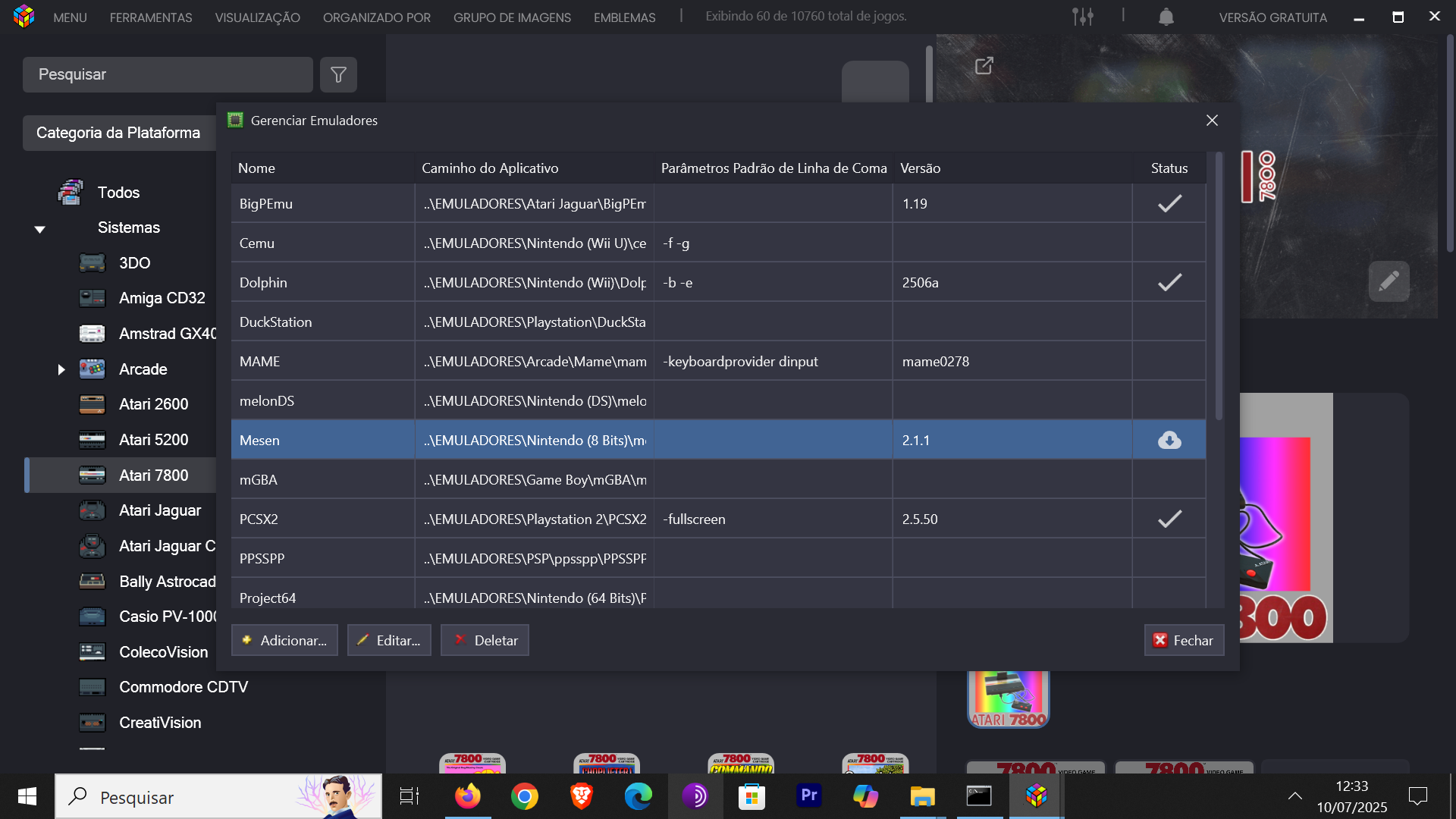Screen dimensions: 1456x819
Task: Select the Atari 2600 console icon
Action: pos(93,404)
